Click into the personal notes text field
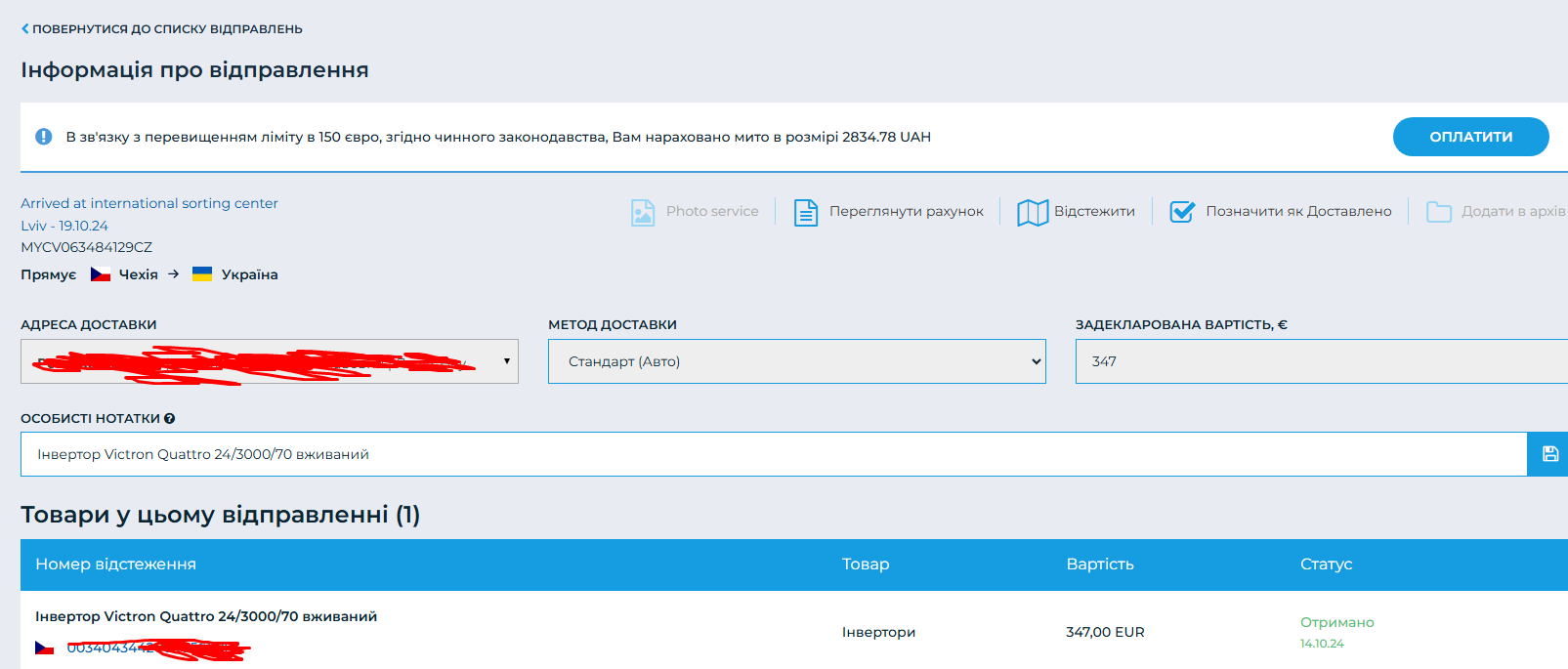 [774, 454]
